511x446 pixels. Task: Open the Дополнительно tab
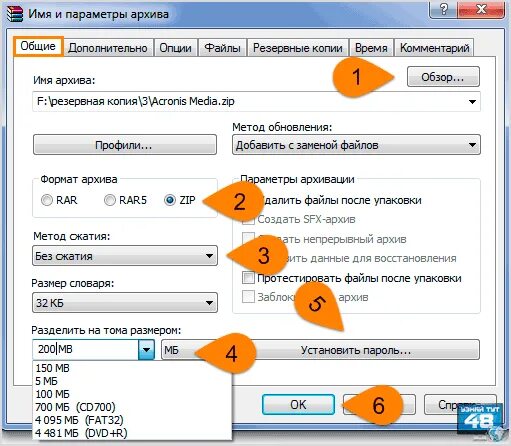coord(108,48)
